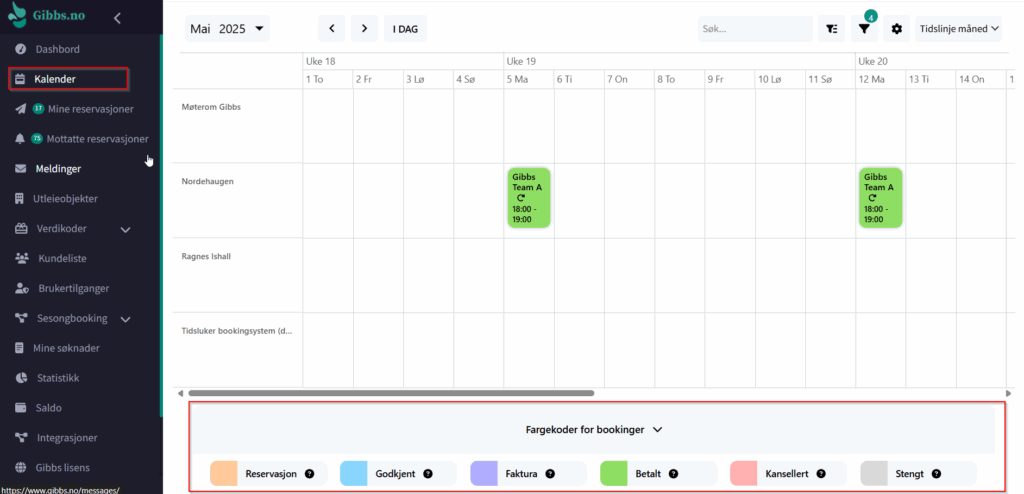The width and height of the screenshot is (1024, 494).
Task: Click the envelope icon for Meldinger
Action: coord(20,169)
